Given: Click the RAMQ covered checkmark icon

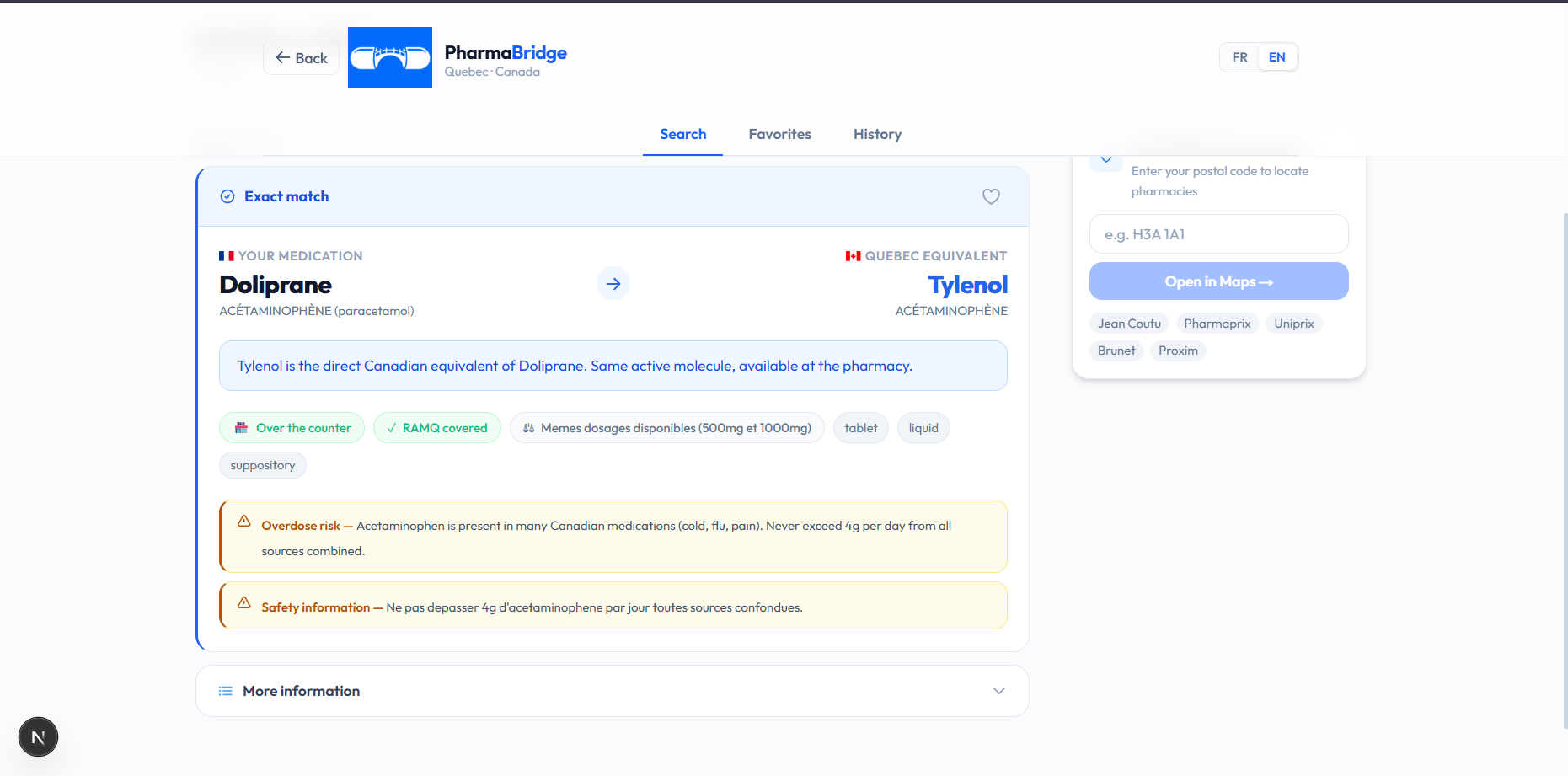Looking at the screenshot, I should (x=392, y=428).
